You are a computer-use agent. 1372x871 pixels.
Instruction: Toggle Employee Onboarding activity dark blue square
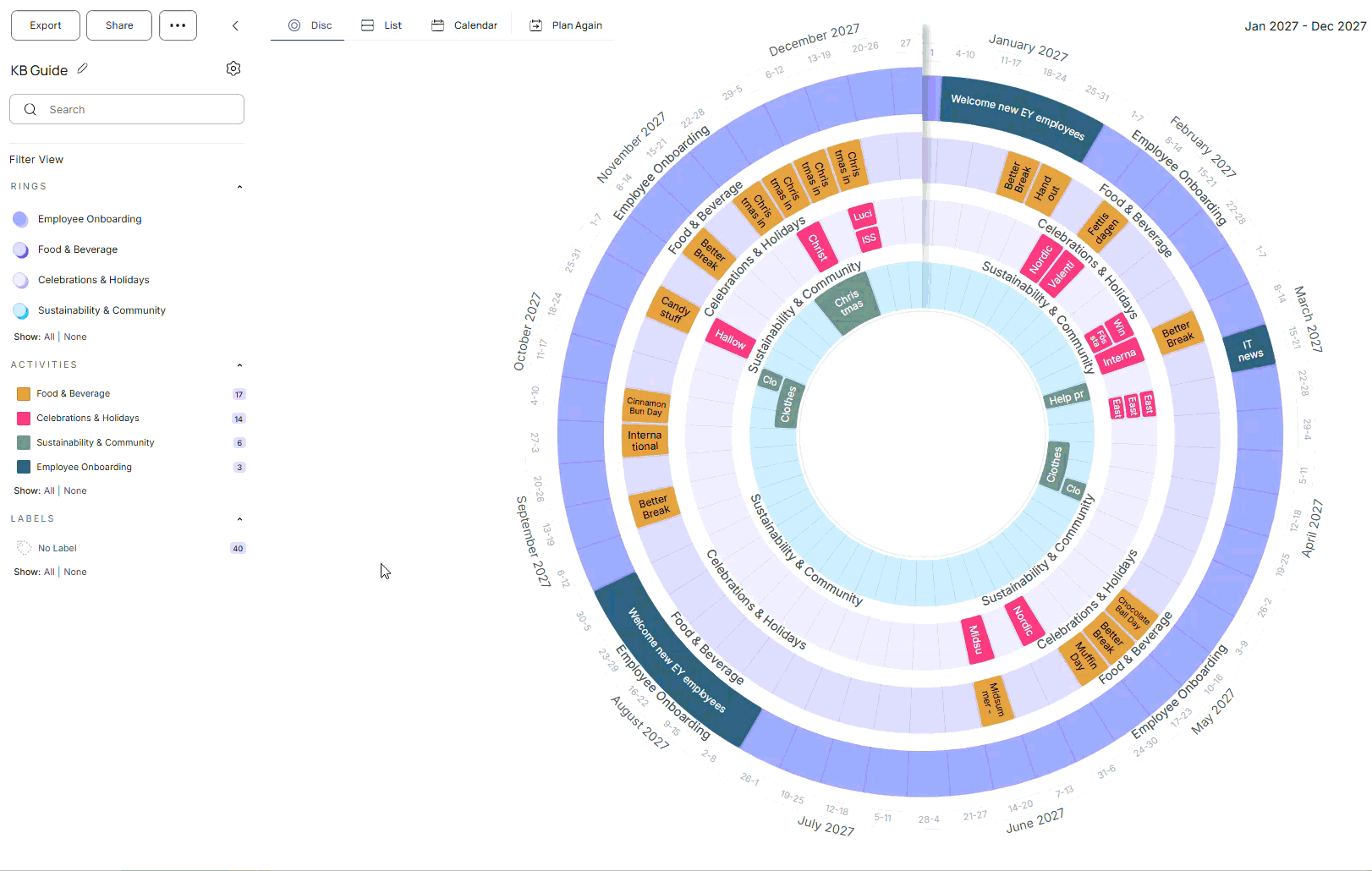(x=24, y=468)
